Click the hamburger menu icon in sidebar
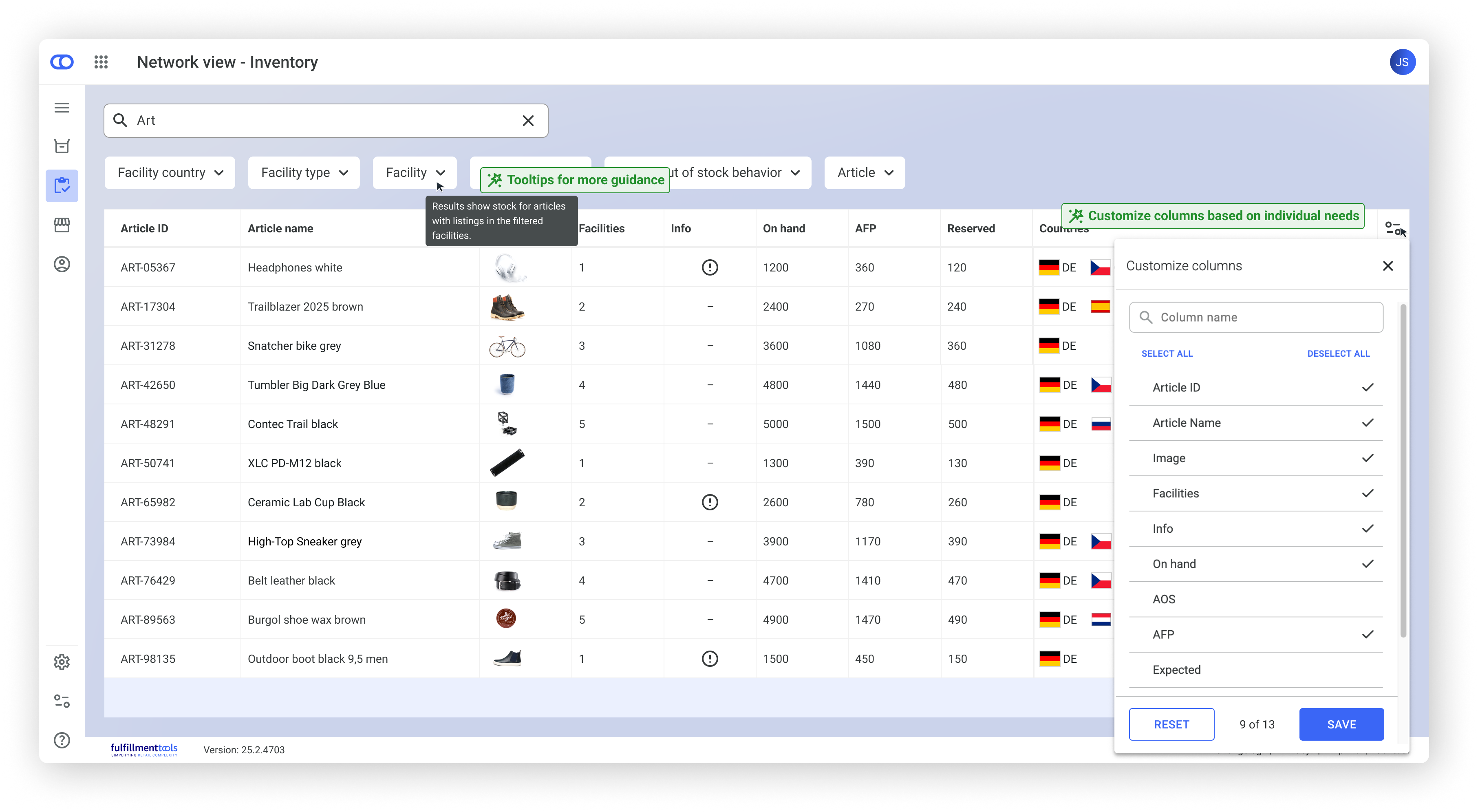This screenshot has height=812, width=1478. pyautogui.click(x=62, y=108)
